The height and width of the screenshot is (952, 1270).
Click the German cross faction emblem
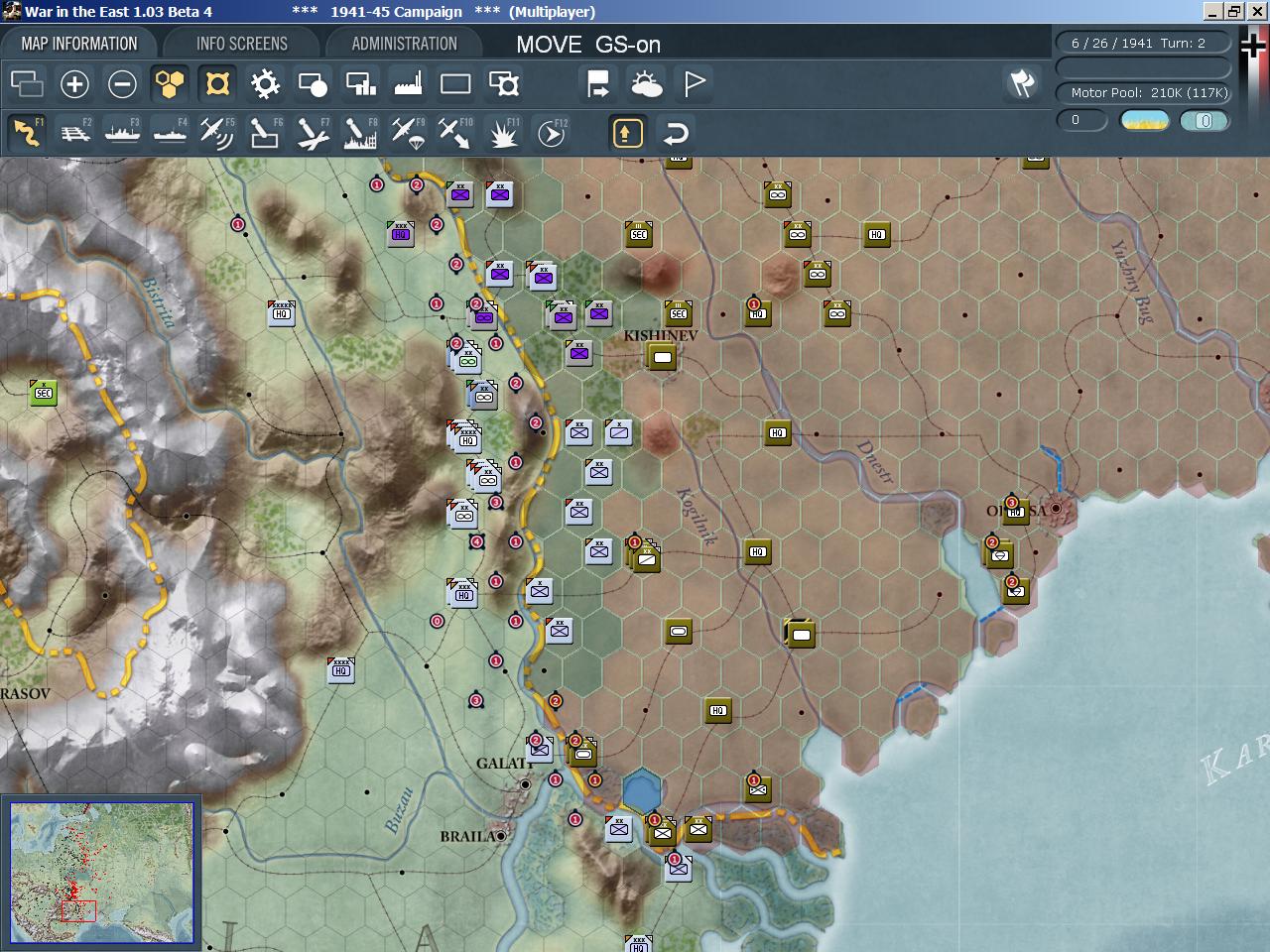point(1252,46)
